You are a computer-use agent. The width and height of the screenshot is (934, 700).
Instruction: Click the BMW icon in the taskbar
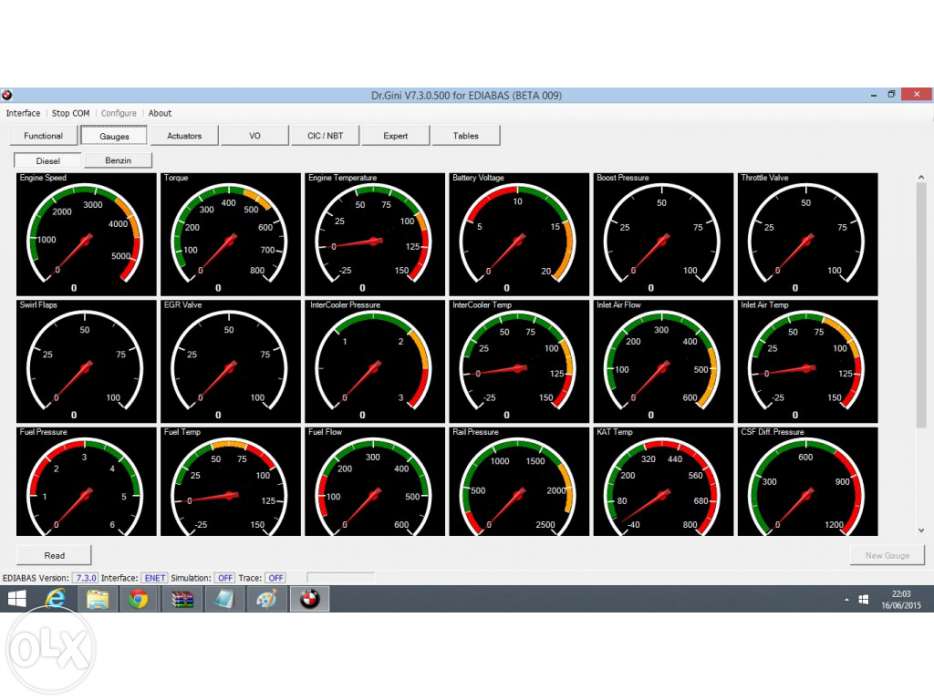[310, 599]
